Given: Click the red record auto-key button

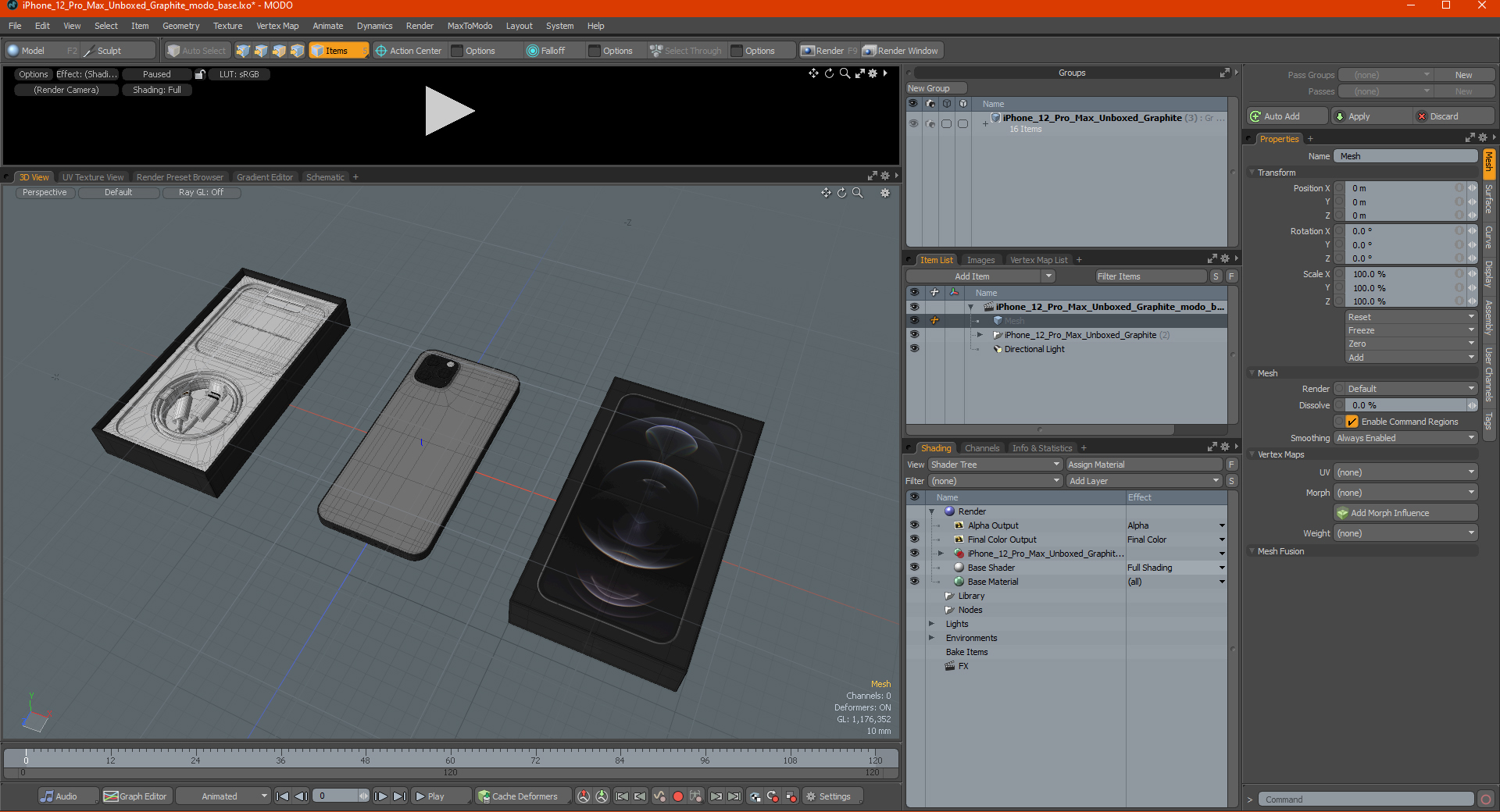Looking at the screenshot, I should tap(678, 796).
